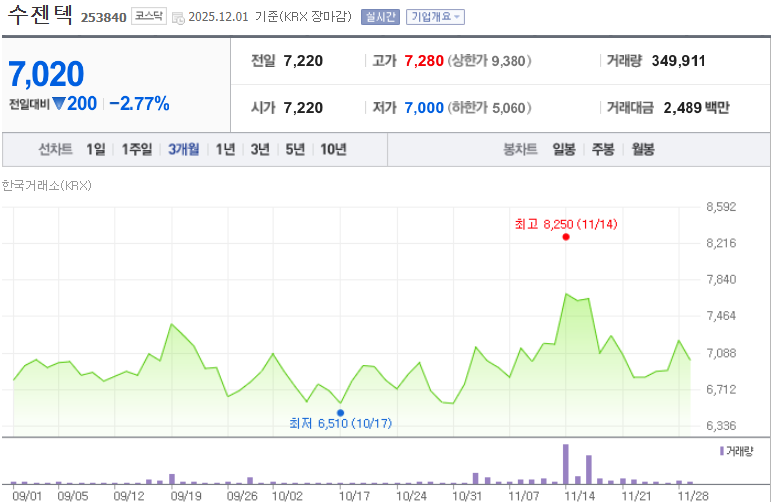This screenshot has height=502, width=771.
Task: Click the high price 7,280
Action: (424, 61)
